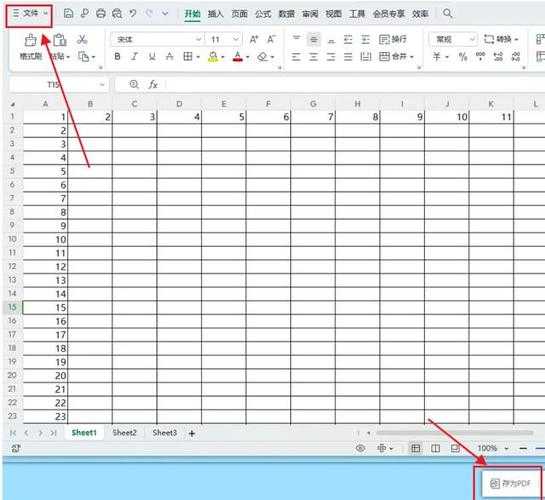Image resolution: width=545 pixels, height=500 pixels.
Task: Add a new sheet with plus button
Action: pyautogui.click(x=192, y=433)
